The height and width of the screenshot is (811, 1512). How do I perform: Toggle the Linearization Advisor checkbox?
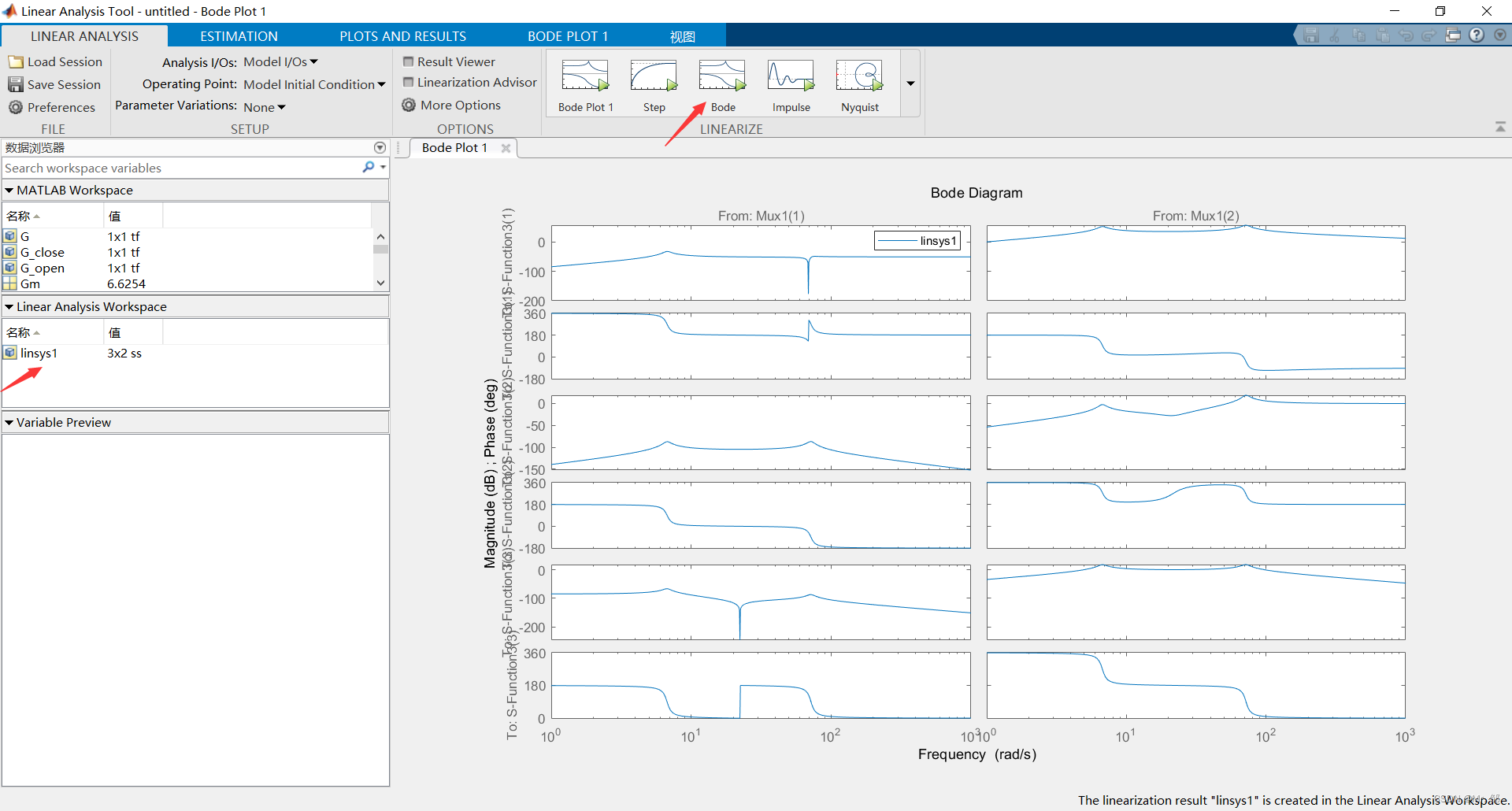[408, 82]
